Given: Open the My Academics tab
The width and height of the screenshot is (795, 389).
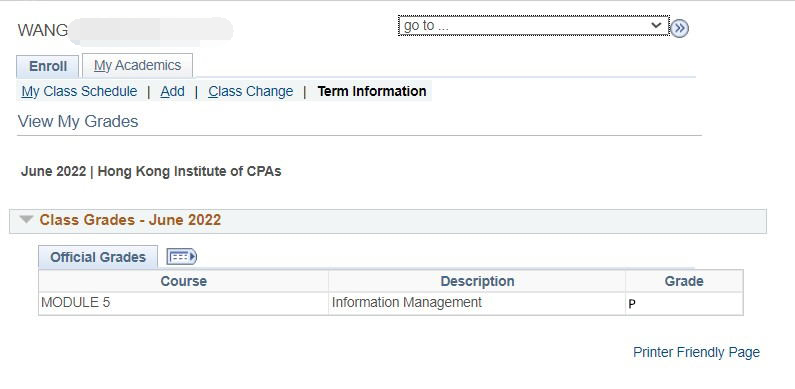Looking at the screenshot, I should click(x=137, y=65).
